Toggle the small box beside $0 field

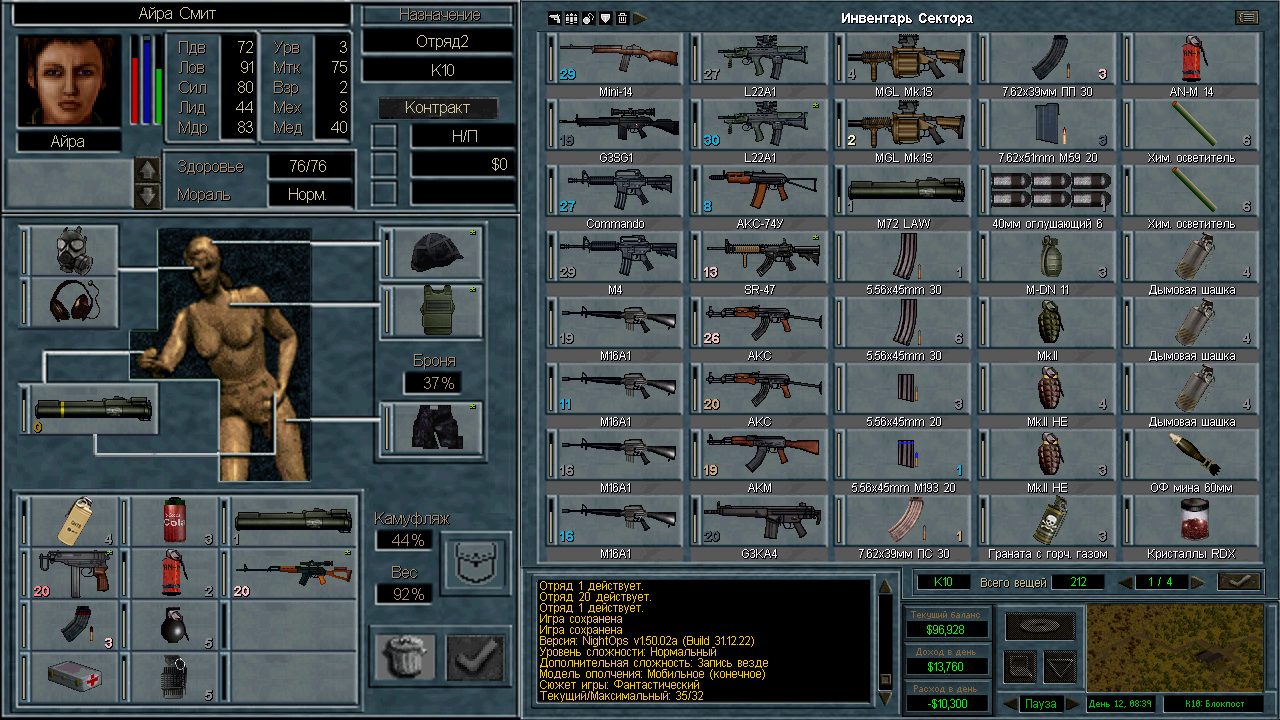click(x=384, y=164)
